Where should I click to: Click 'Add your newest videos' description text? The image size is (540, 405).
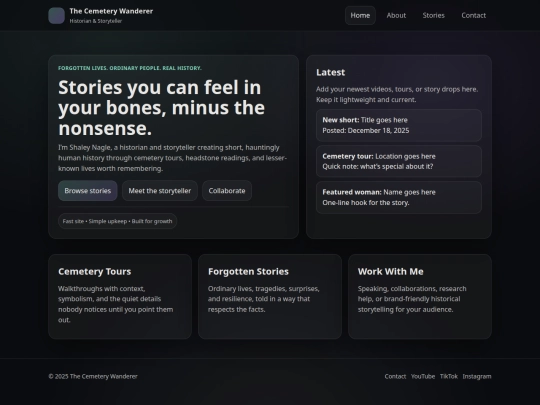point(397,94)
